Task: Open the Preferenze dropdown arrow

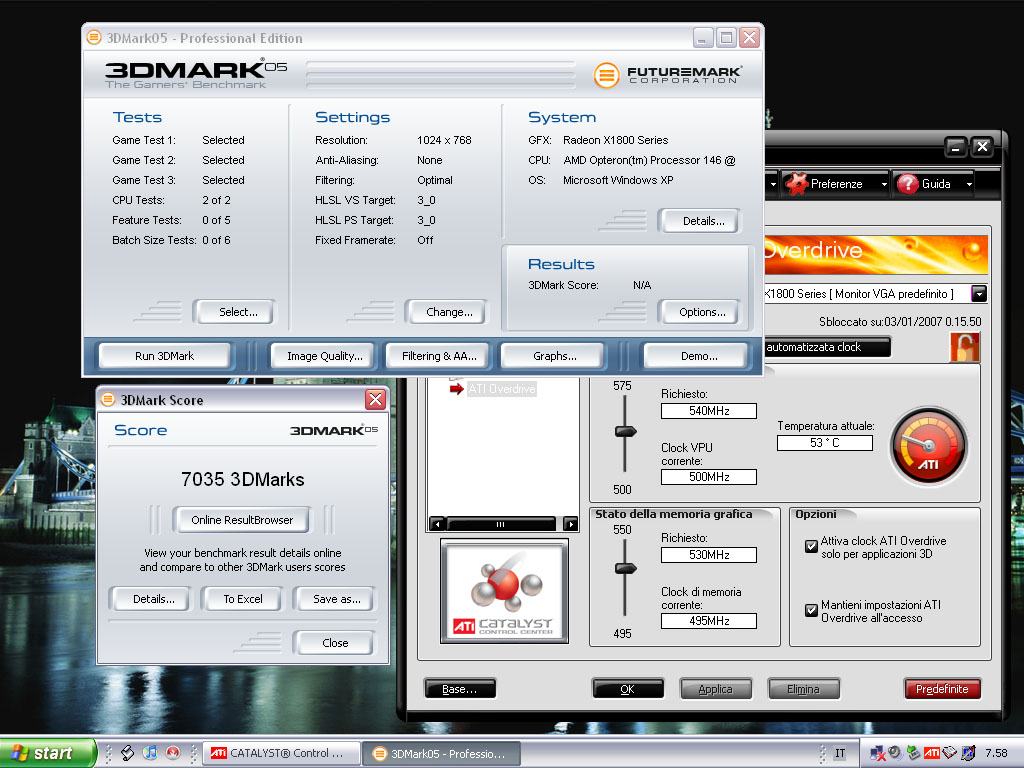Action: click(884, 184)
